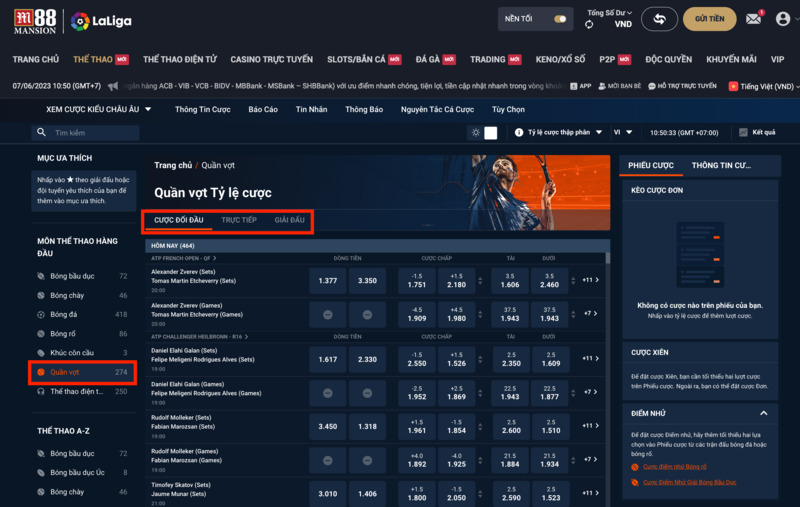Open Khuyến mãi menu
This screenshot has height=507, width=800.
pyautogui.click(x=731, y=59)
